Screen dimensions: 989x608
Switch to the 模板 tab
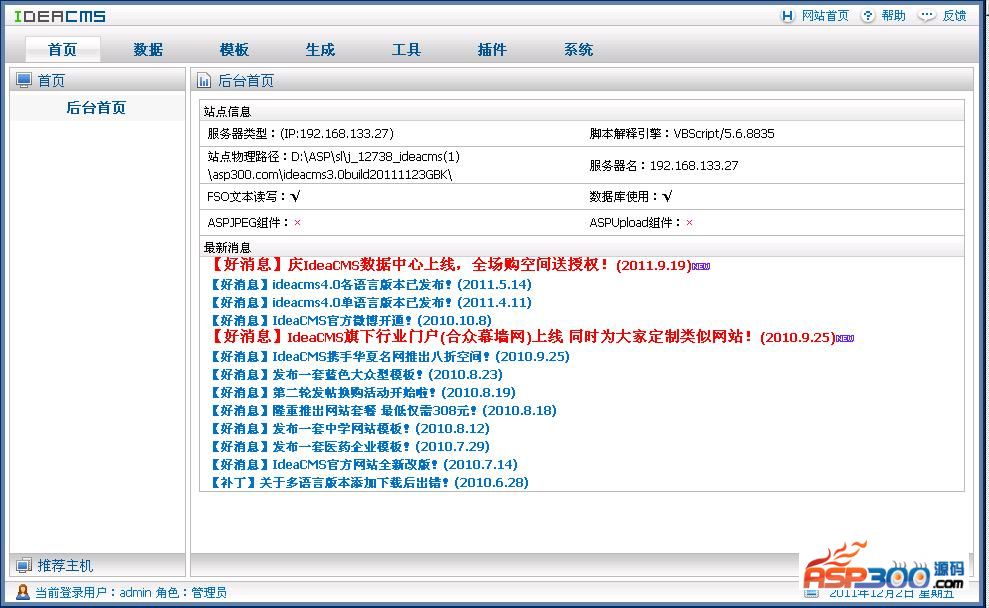point(234,49)
